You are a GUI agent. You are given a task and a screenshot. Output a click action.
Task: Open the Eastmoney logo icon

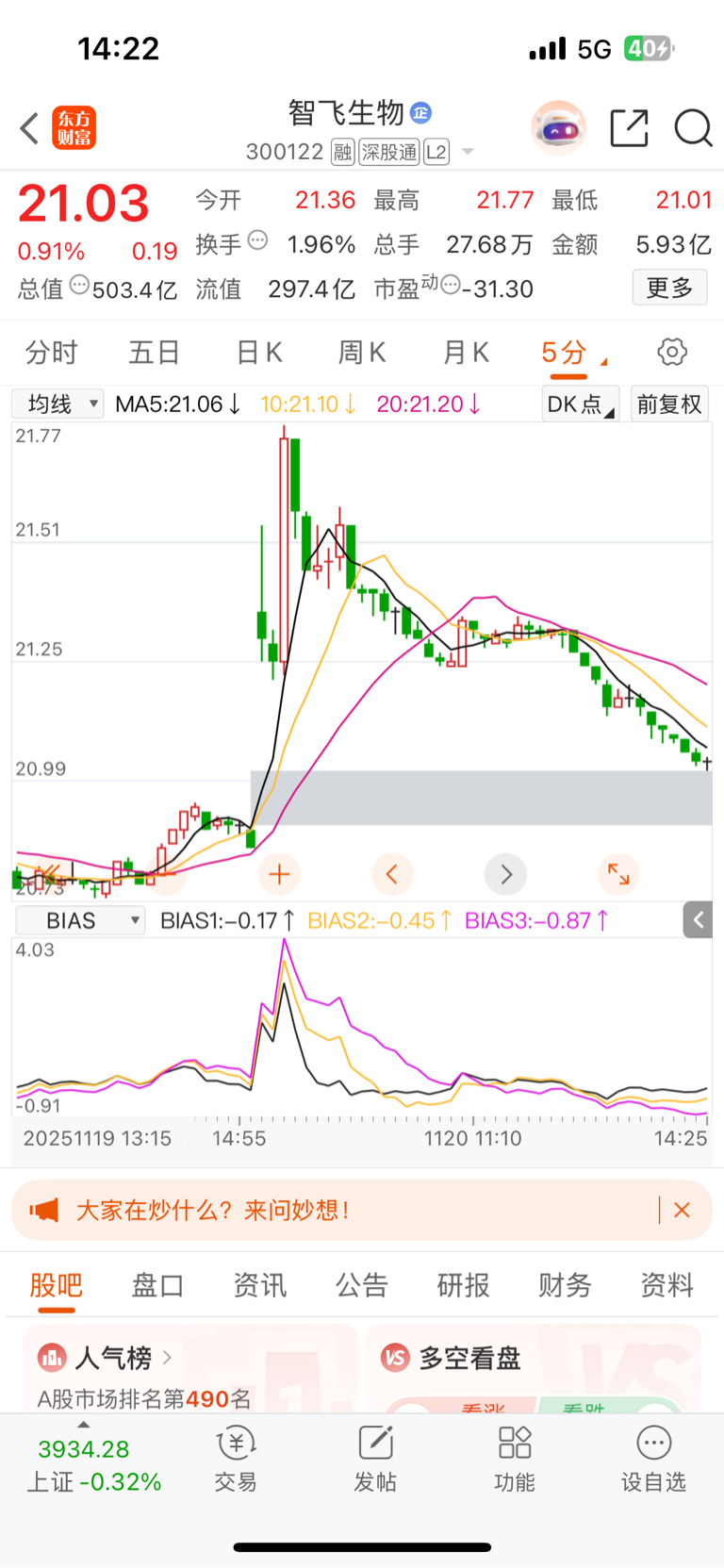(x=74, y=128)
